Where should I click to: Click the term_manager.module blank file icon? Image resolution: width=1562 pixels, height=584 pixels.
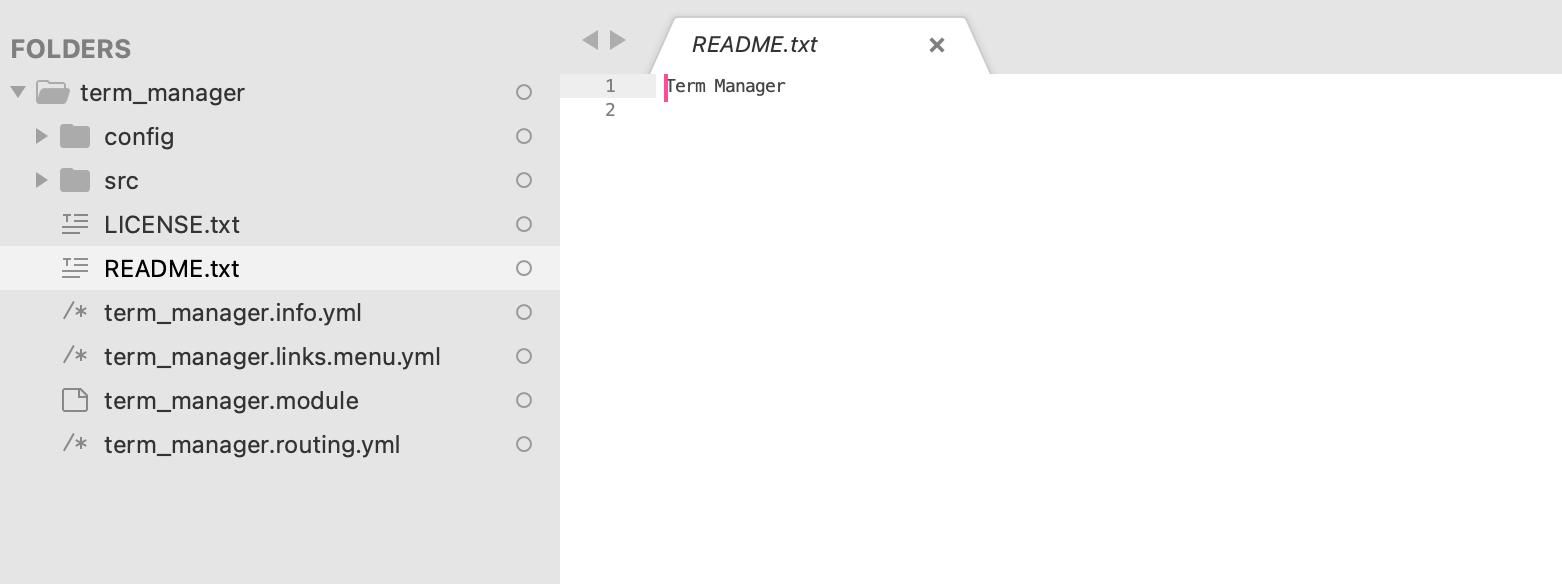pyautogui.click(x=75, y=400)
